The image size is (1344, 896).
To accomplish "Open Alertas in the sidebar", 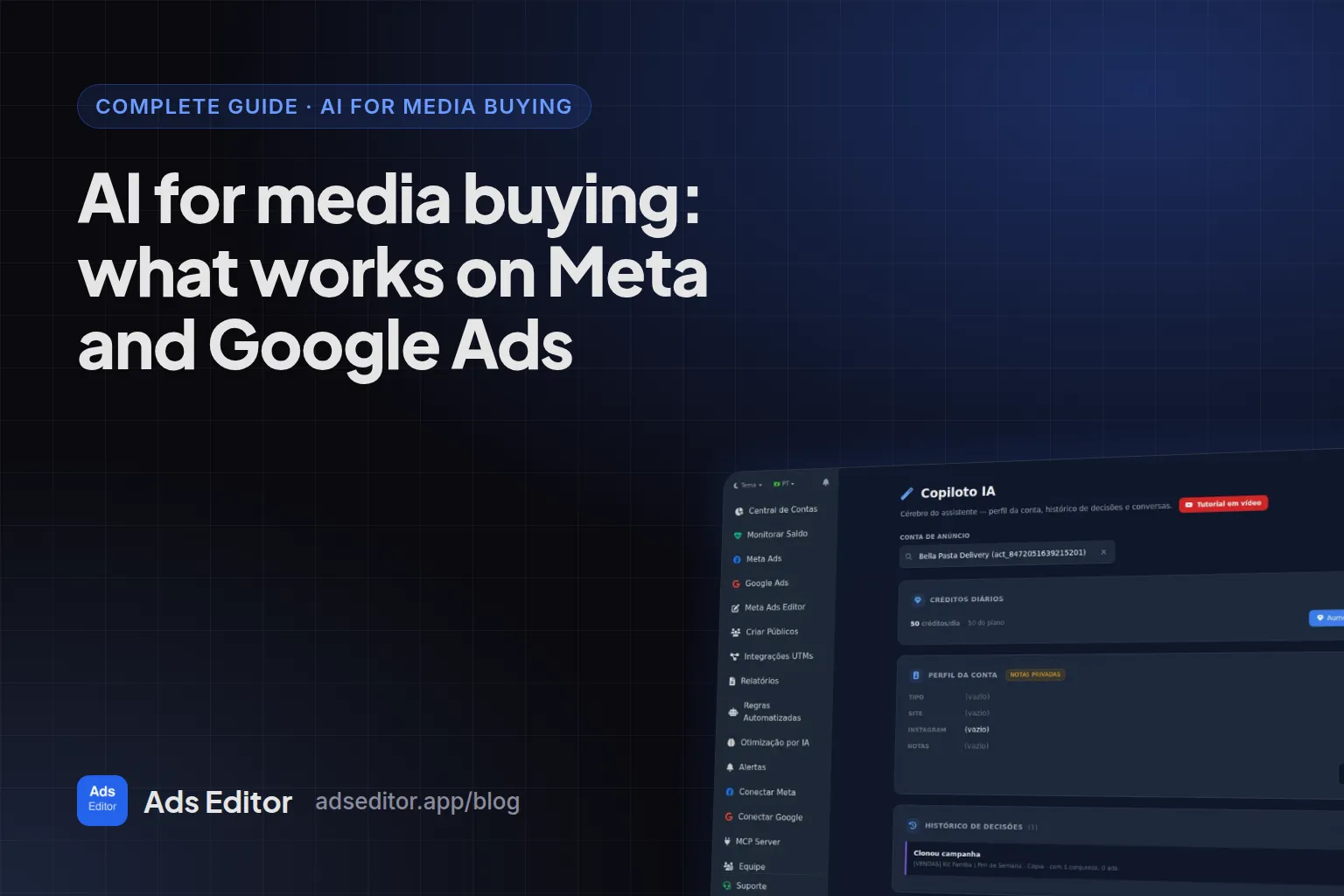I will 745,767.
